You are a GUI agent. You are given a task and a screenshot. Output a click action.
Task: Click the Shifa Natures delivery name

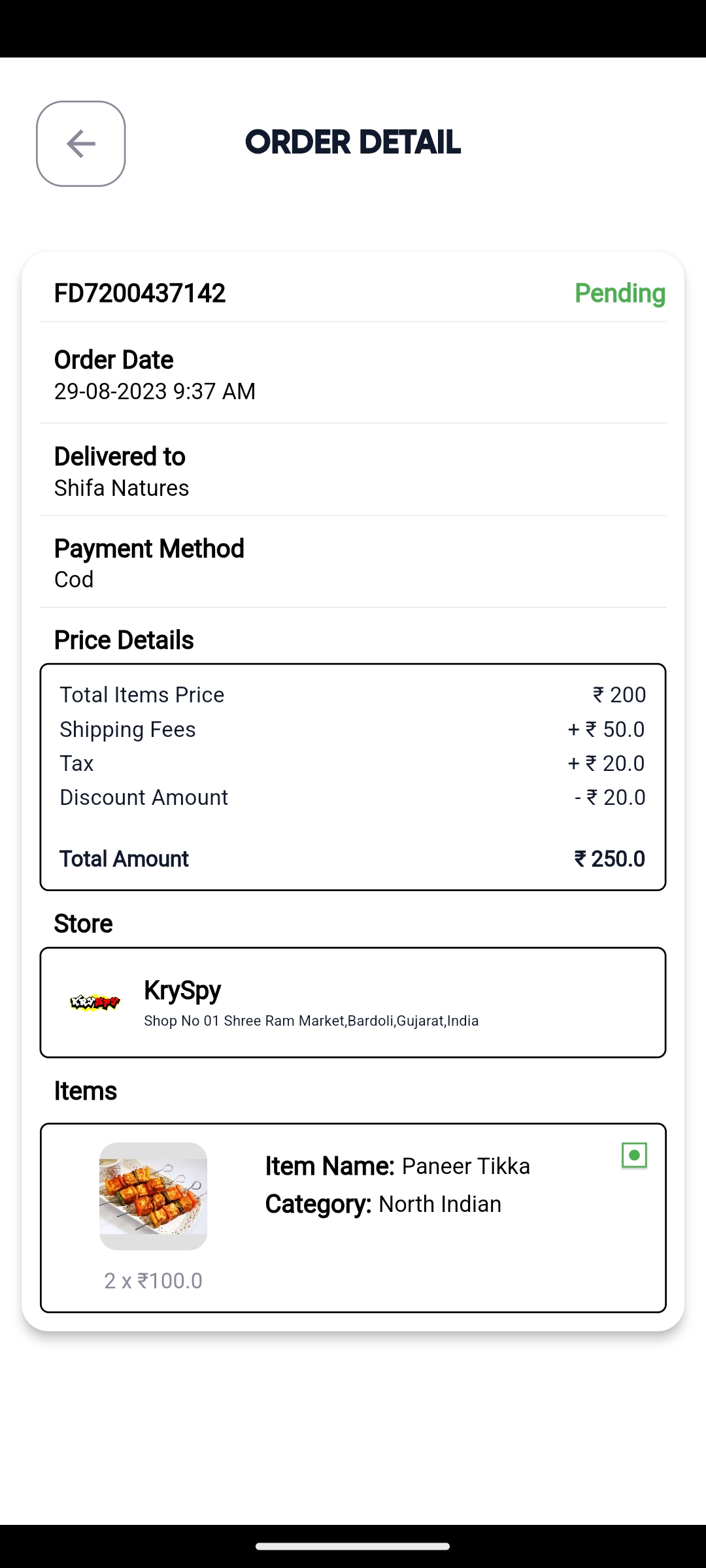pyautogui.click(x=122, y=488)
